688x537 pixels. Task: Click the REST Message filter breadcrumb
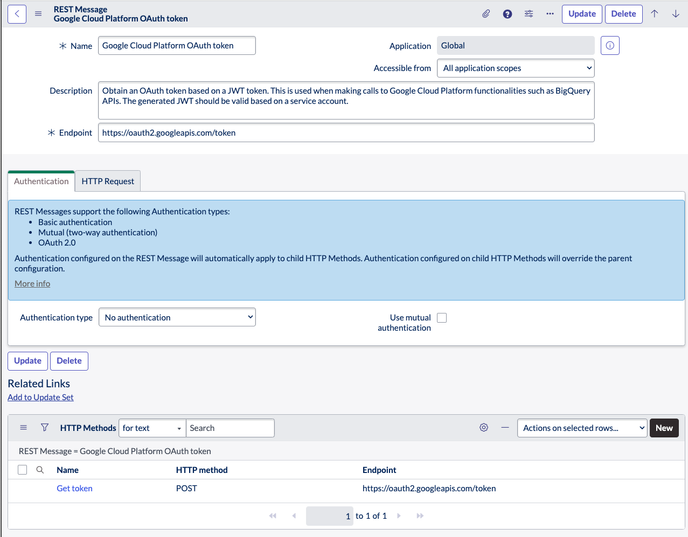(x=115, y=451)
